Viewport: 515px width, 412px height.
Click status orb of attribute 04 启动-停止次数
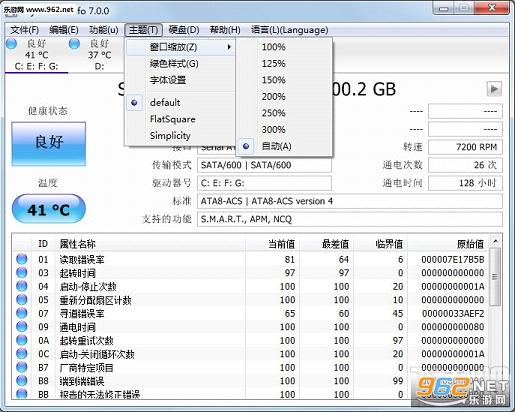click(22, 286)
